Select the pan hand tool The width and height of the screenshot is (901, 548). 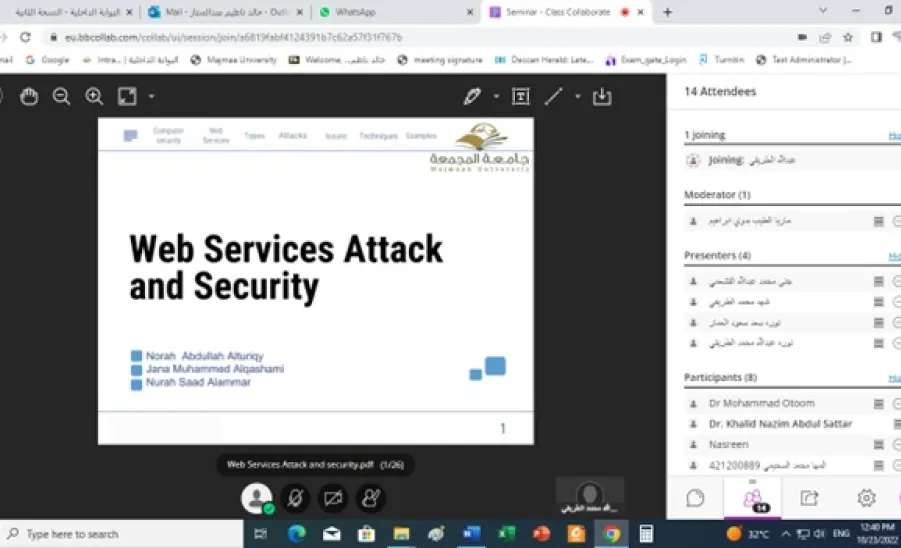point(29,97)
